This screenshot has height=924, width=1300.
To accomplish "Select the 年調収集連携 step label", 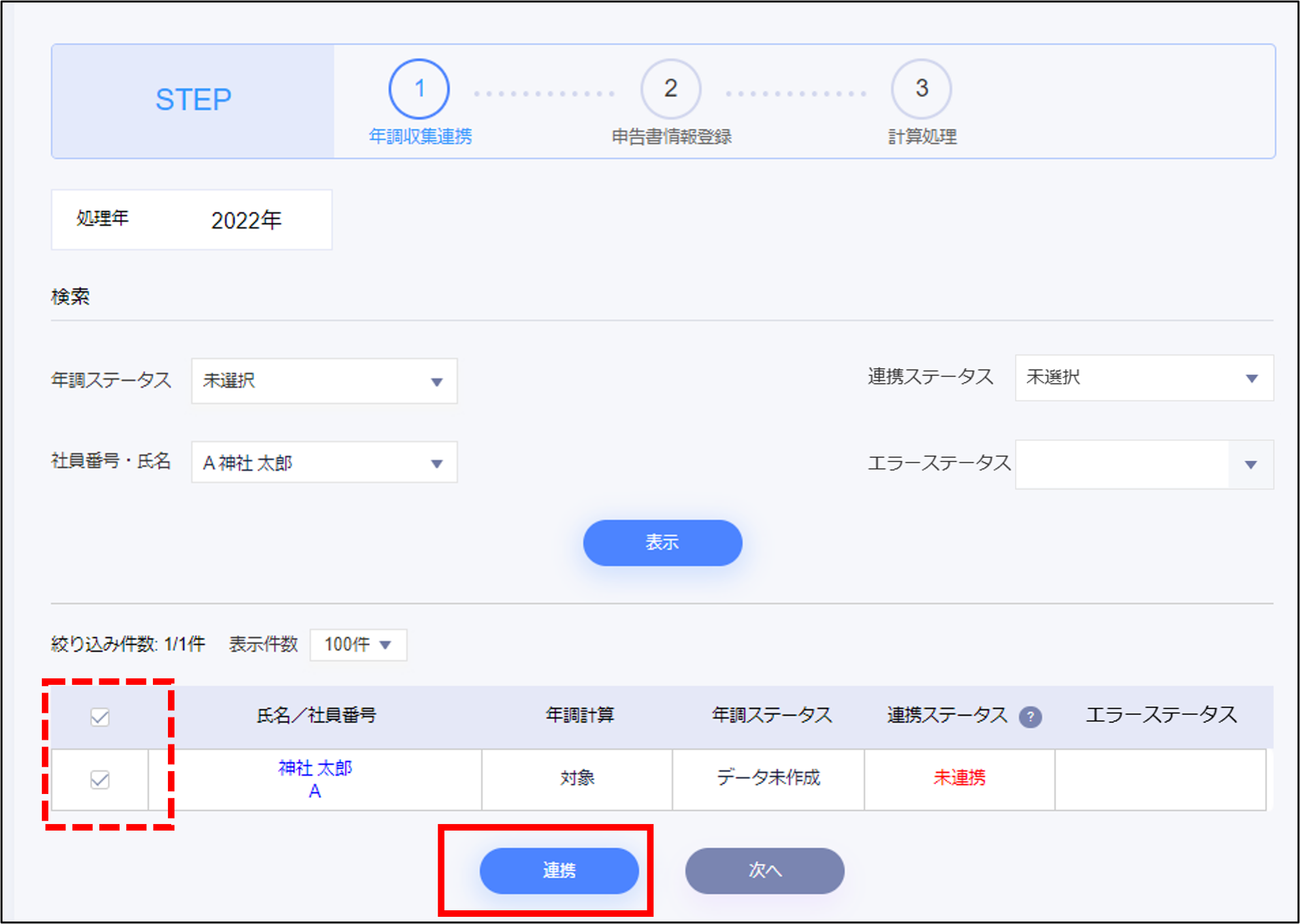I will [x=421, y=138].
